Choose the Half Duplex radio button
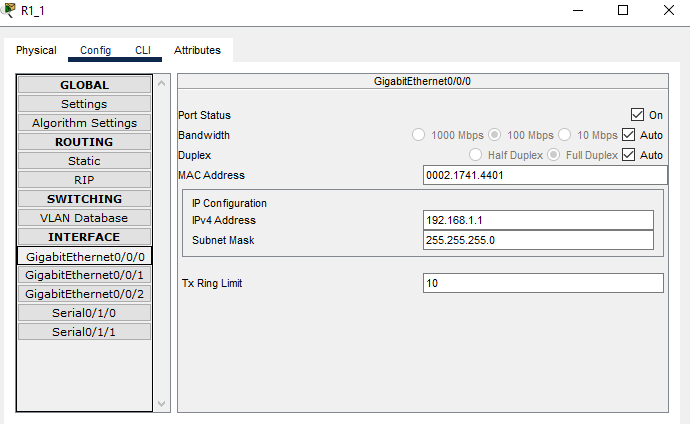Viewport: 690px width, 424px height. 477,155
